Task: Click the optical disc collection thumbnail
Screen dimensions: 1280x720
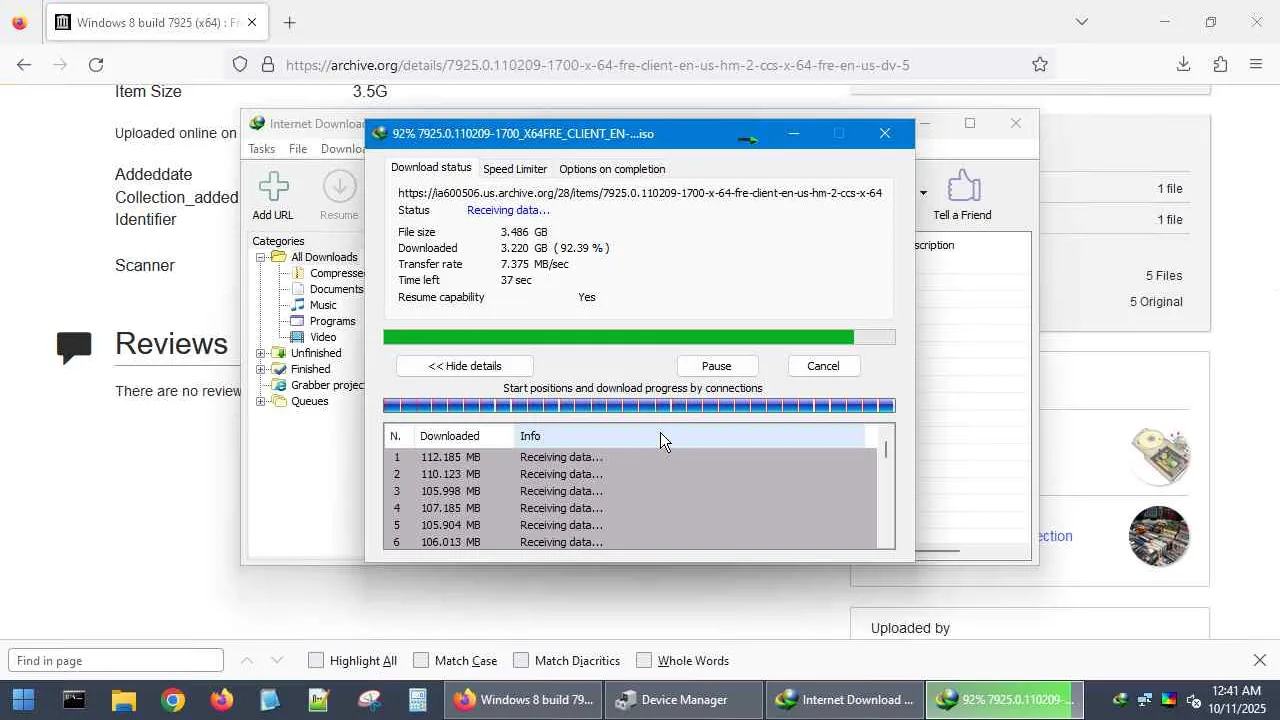Action: click(x=1159, y=456)
